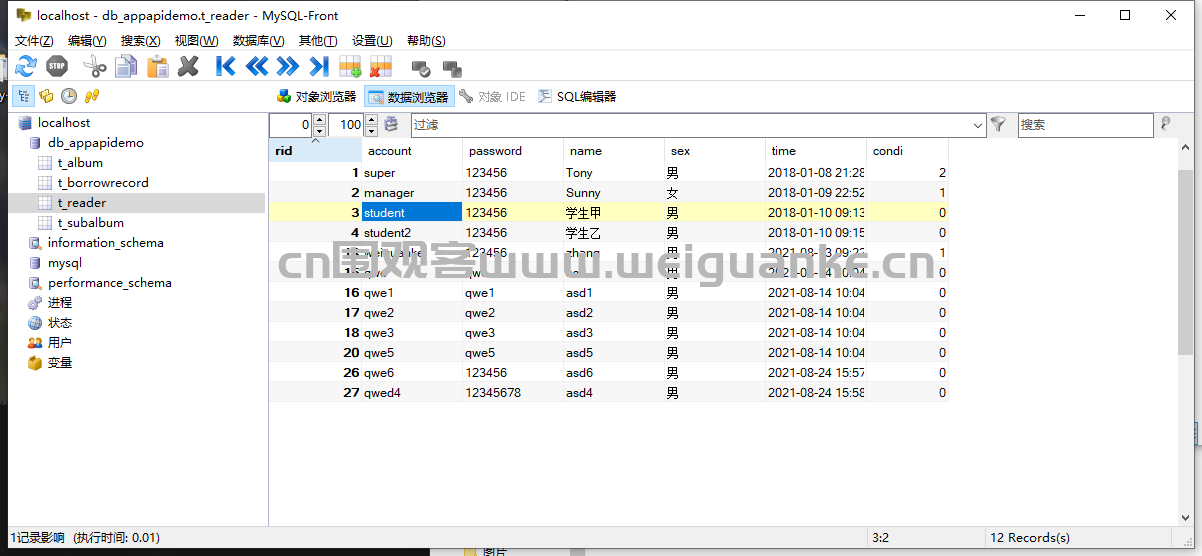1202x556 pixels.
Task: Jump to first record with the arrow icon
Action: click(x=226, y=67)
